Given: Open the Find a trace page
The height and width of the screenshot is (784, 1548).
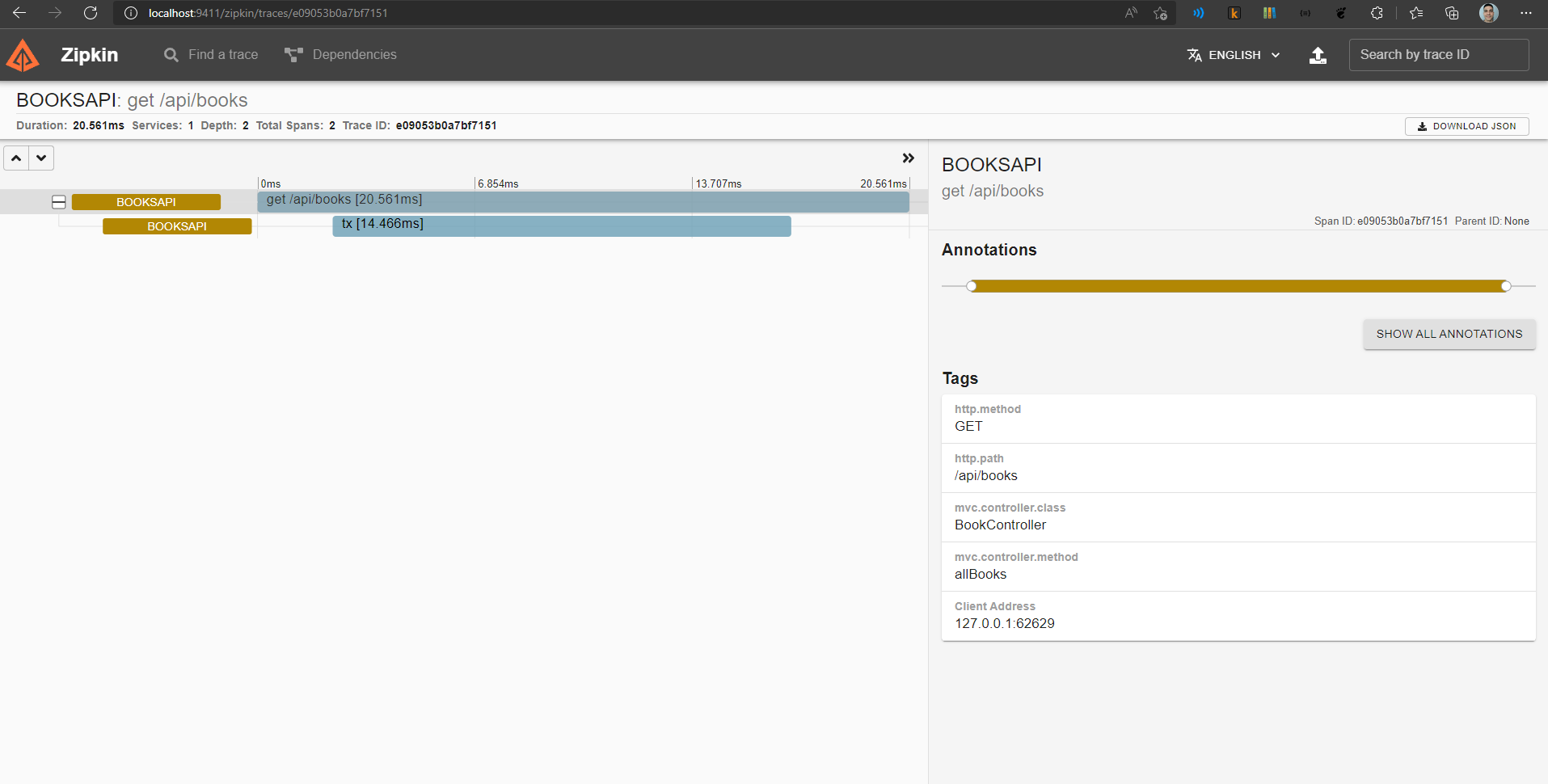Looking at the screenshot, I should pos(211,55).
